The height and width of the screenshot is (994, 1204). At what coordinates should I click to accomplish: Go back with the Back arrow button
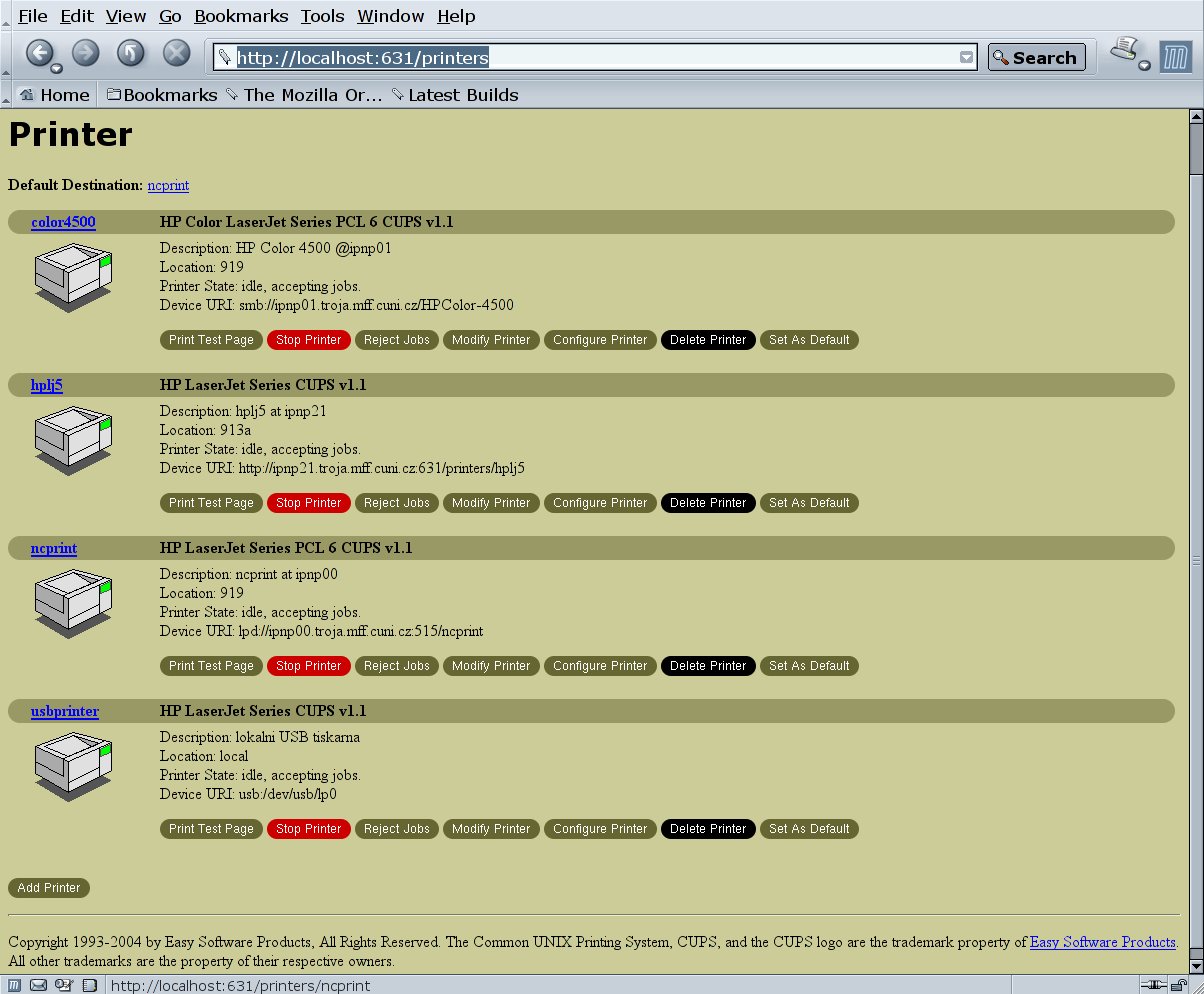click(x=38, y=53)
